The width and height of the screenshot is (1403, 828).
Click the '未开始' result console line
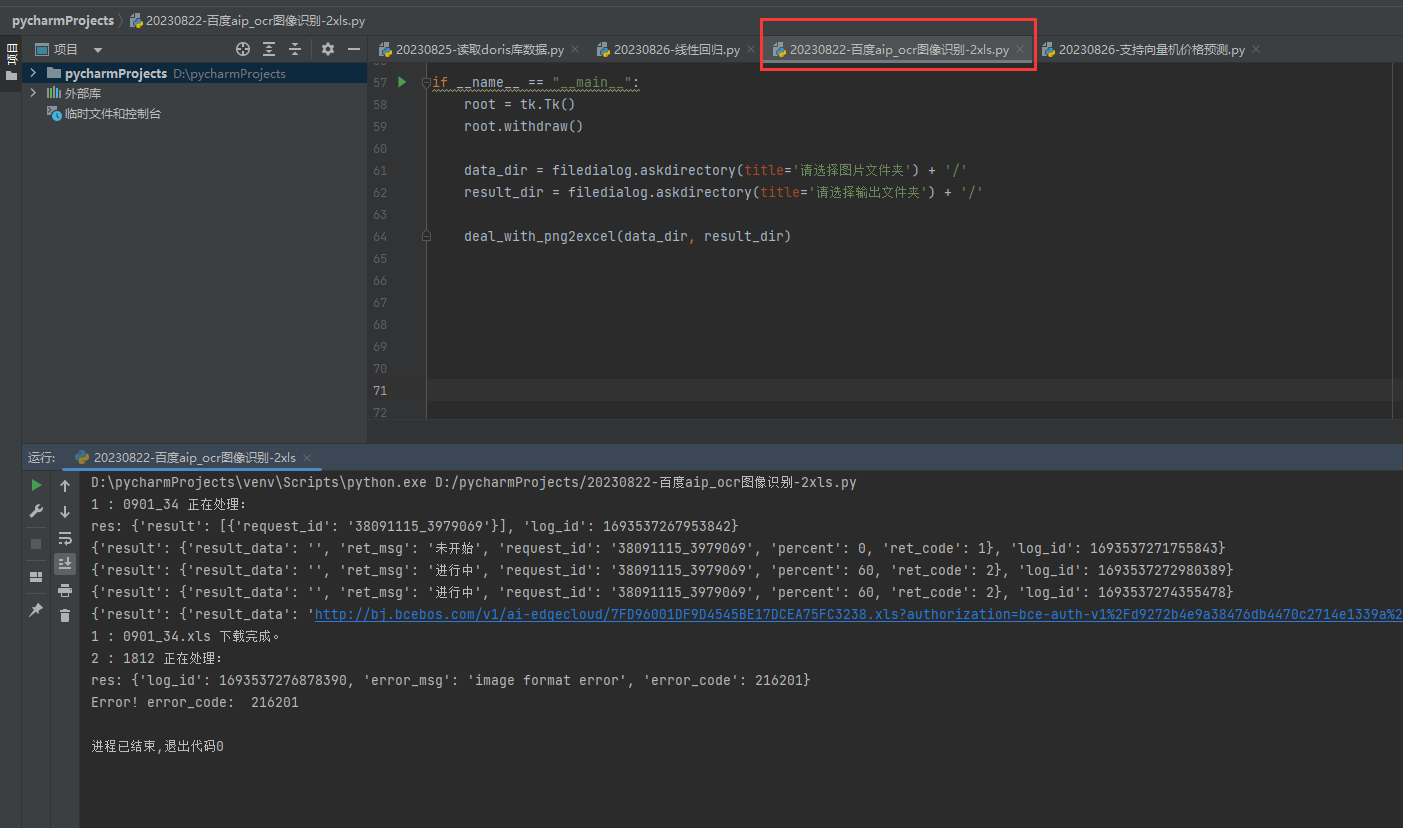coord(658,548)
